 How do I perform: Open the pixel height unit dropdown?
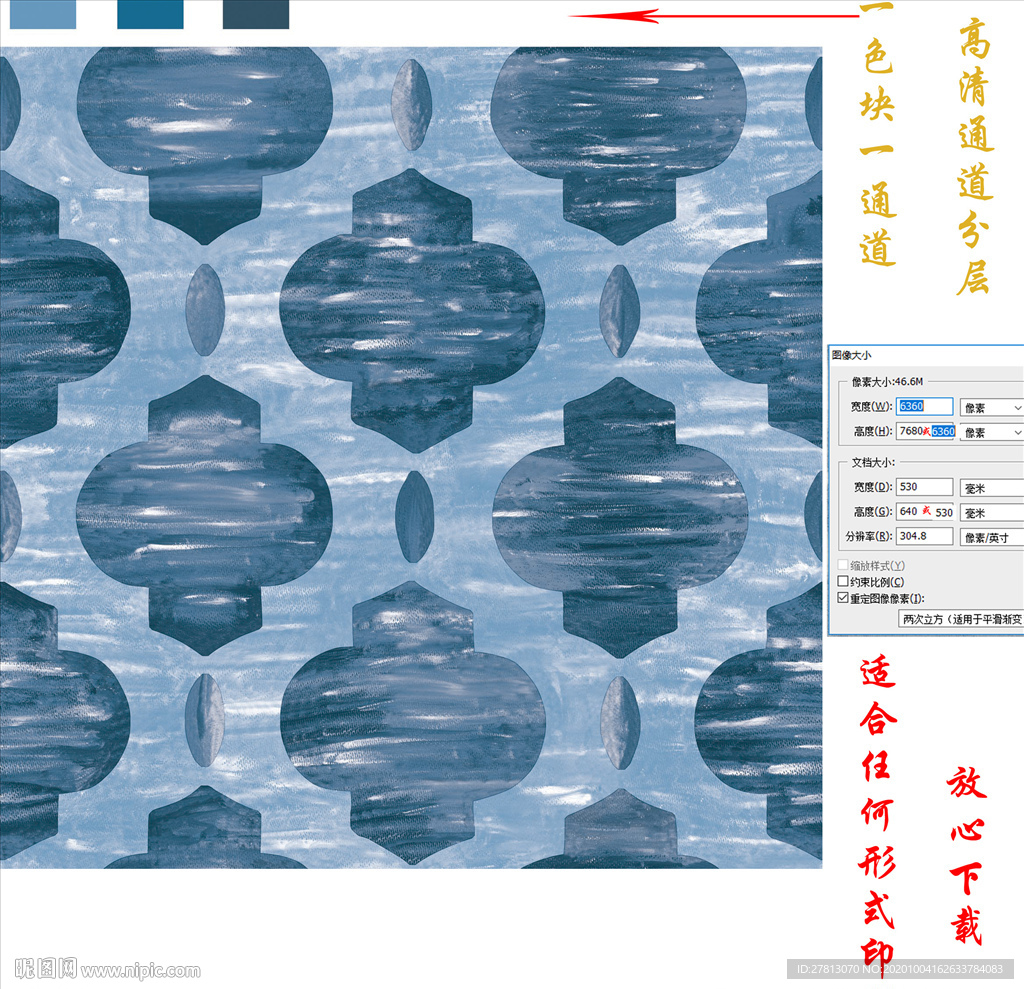pyautogui.click(x=991, y=432)
